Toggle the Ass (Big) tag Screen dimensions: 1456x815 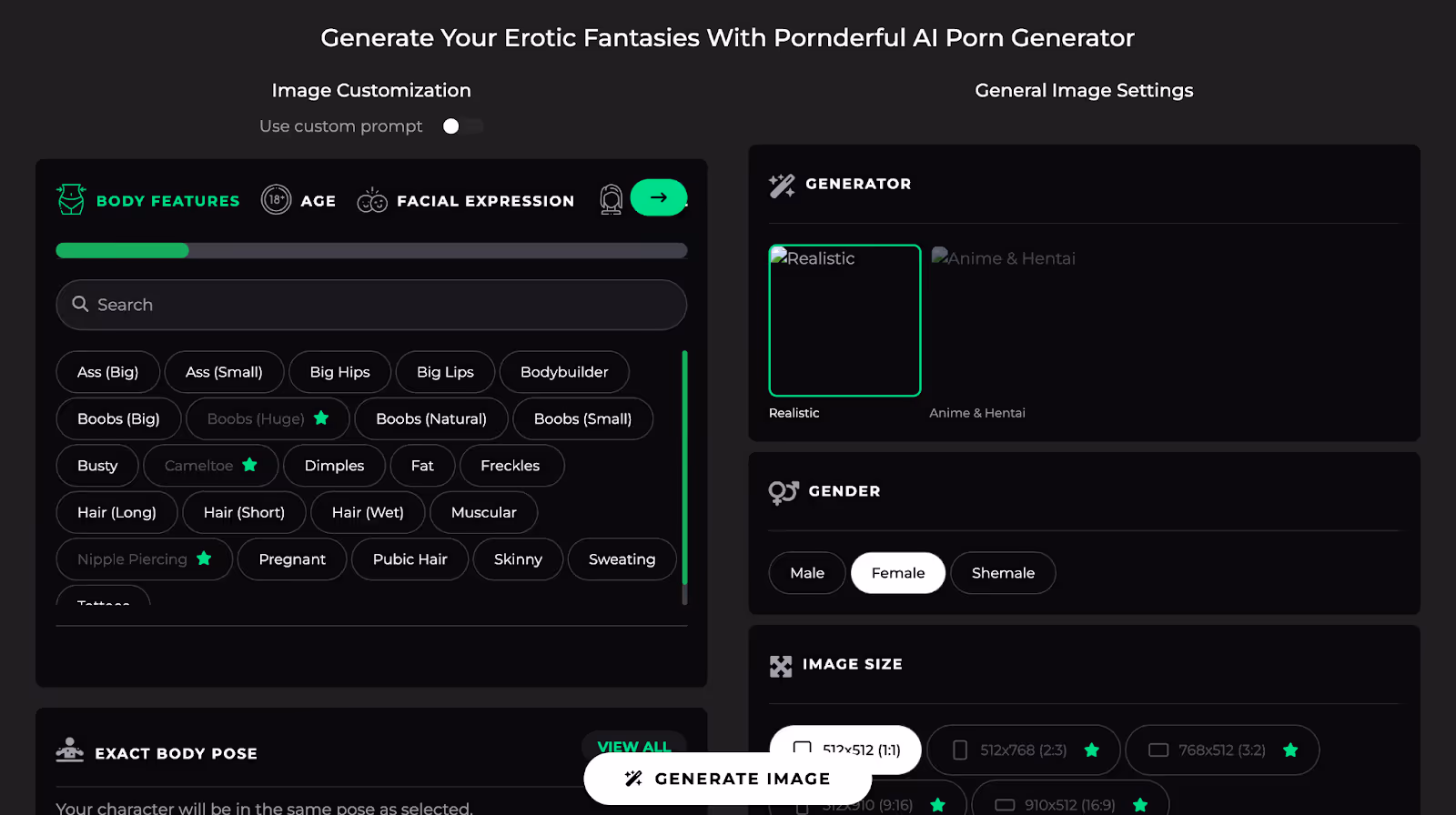108,372
